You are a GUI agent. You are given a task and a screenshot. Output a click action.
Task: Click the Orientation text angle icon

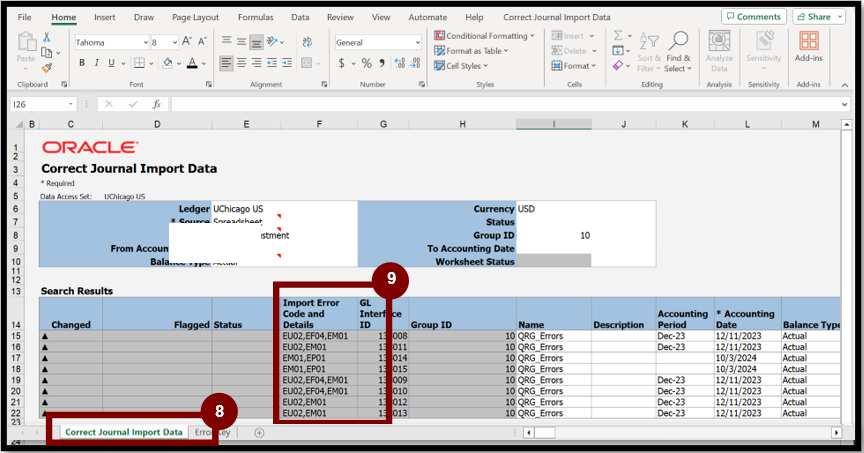pos(273,41)
